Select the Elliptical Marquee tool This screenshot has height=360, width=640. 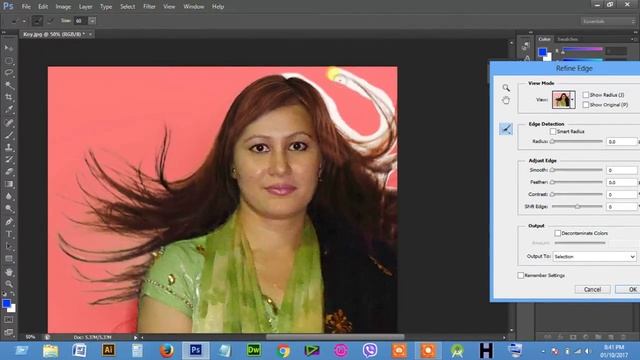point(9,61)
